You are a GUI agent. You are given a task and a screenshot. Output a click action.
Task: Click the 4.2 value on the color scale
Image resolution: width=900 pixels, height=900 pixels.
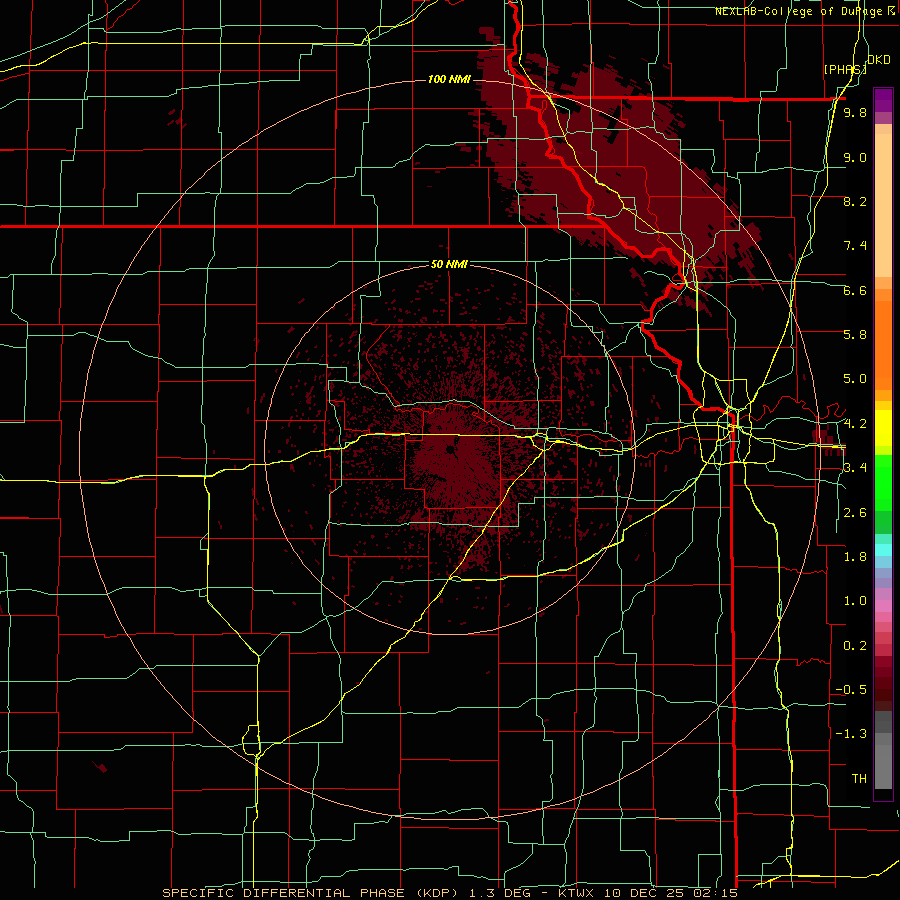855,424
